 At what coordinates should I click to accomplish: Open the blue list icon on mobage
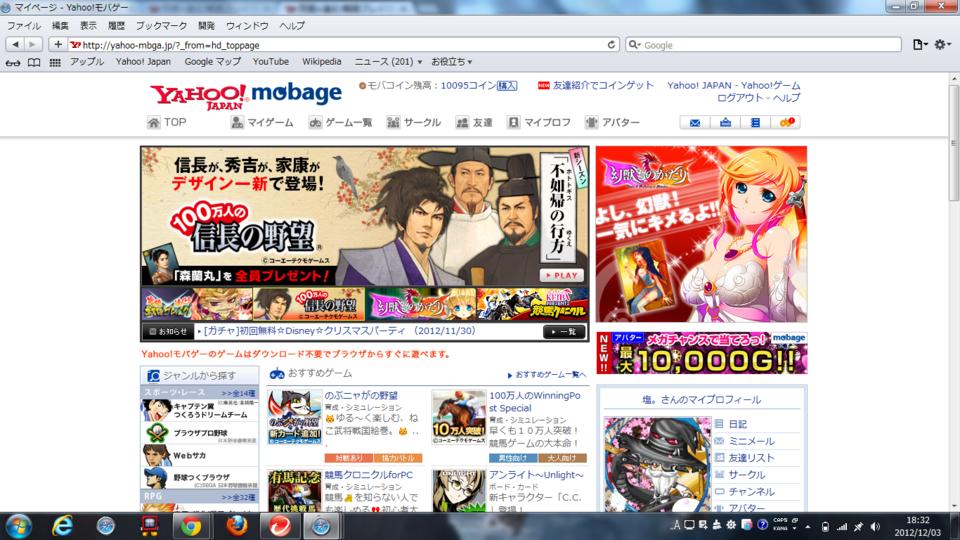[756, 122]
